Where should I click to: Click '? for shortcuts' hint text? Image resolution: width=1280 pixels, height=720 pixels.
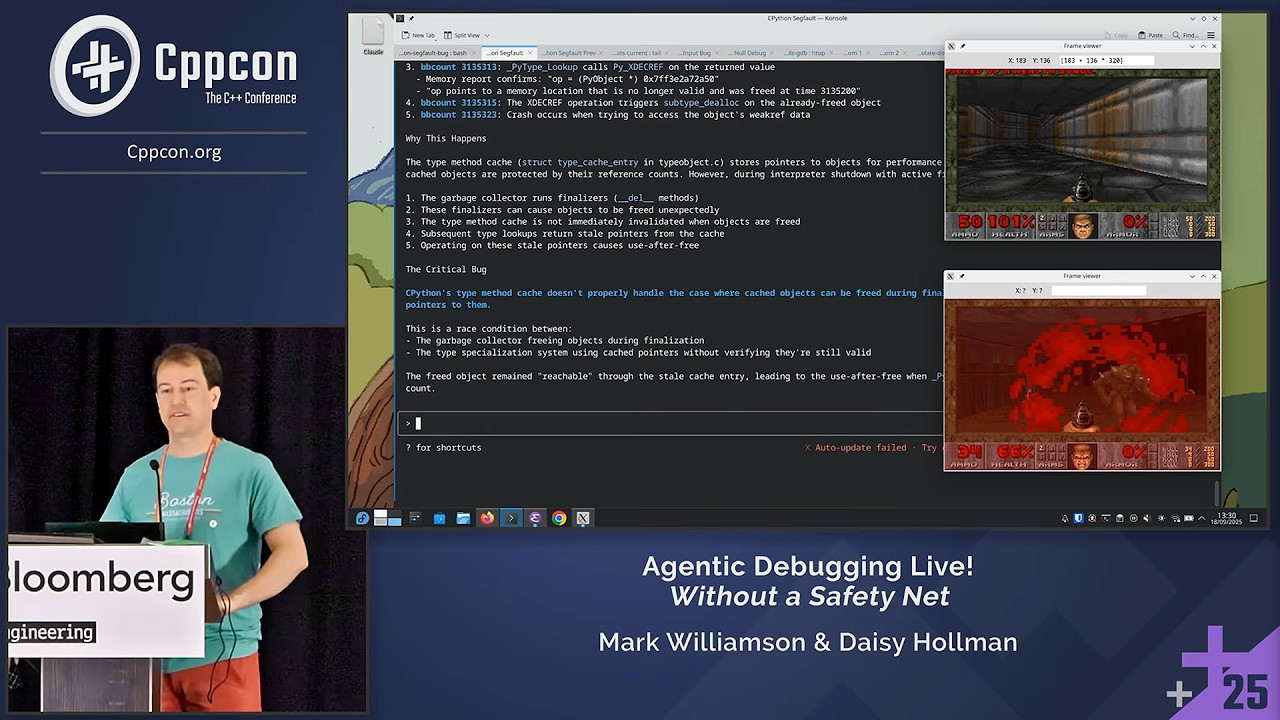443,448
